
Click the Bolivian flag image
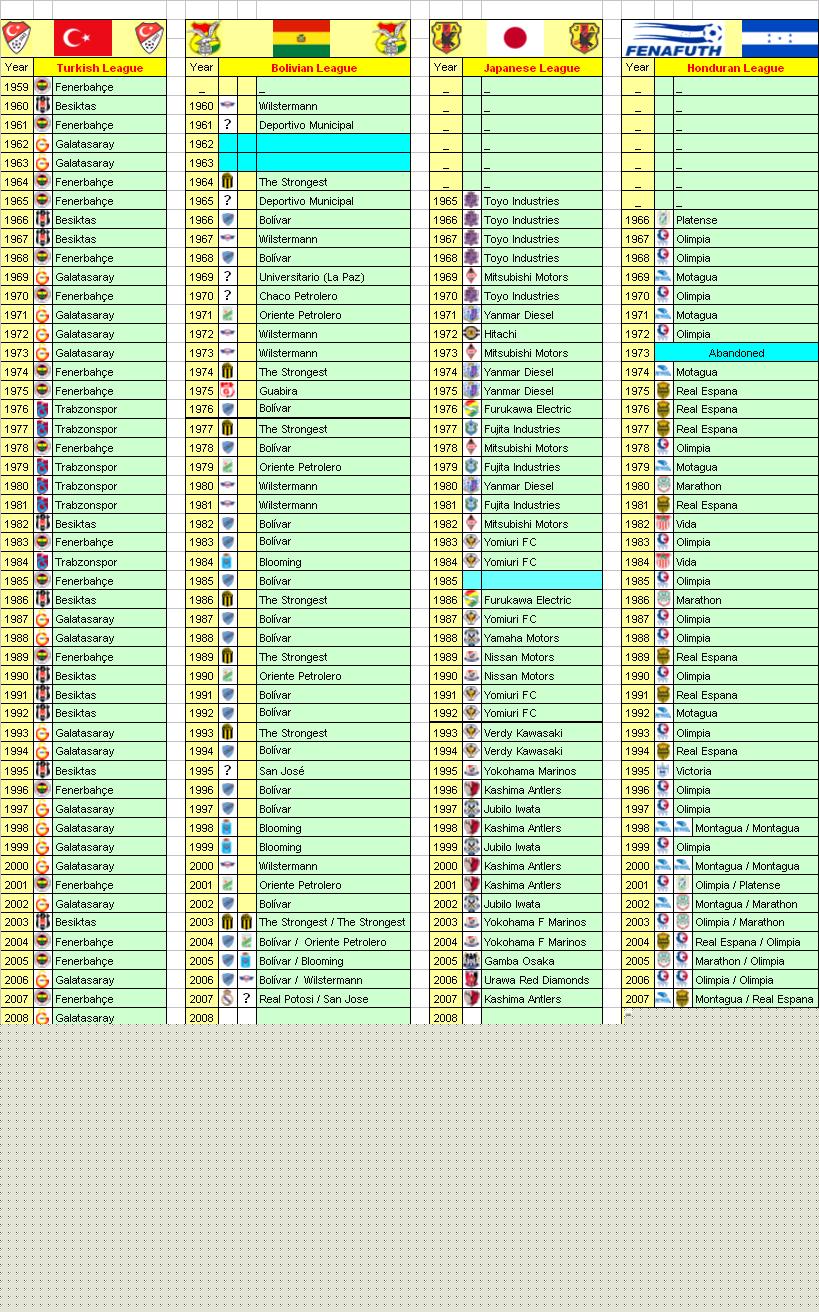click(301, 38)
